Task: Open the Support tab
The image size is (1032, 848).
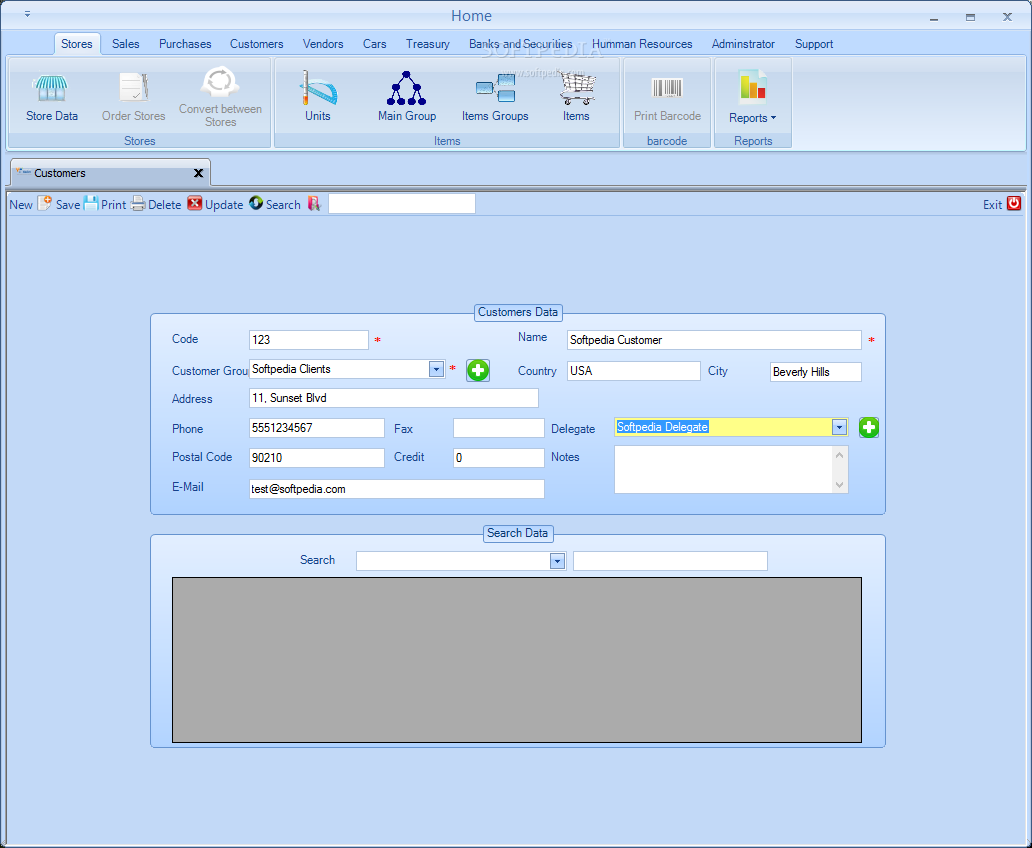Action: [814, 44]
